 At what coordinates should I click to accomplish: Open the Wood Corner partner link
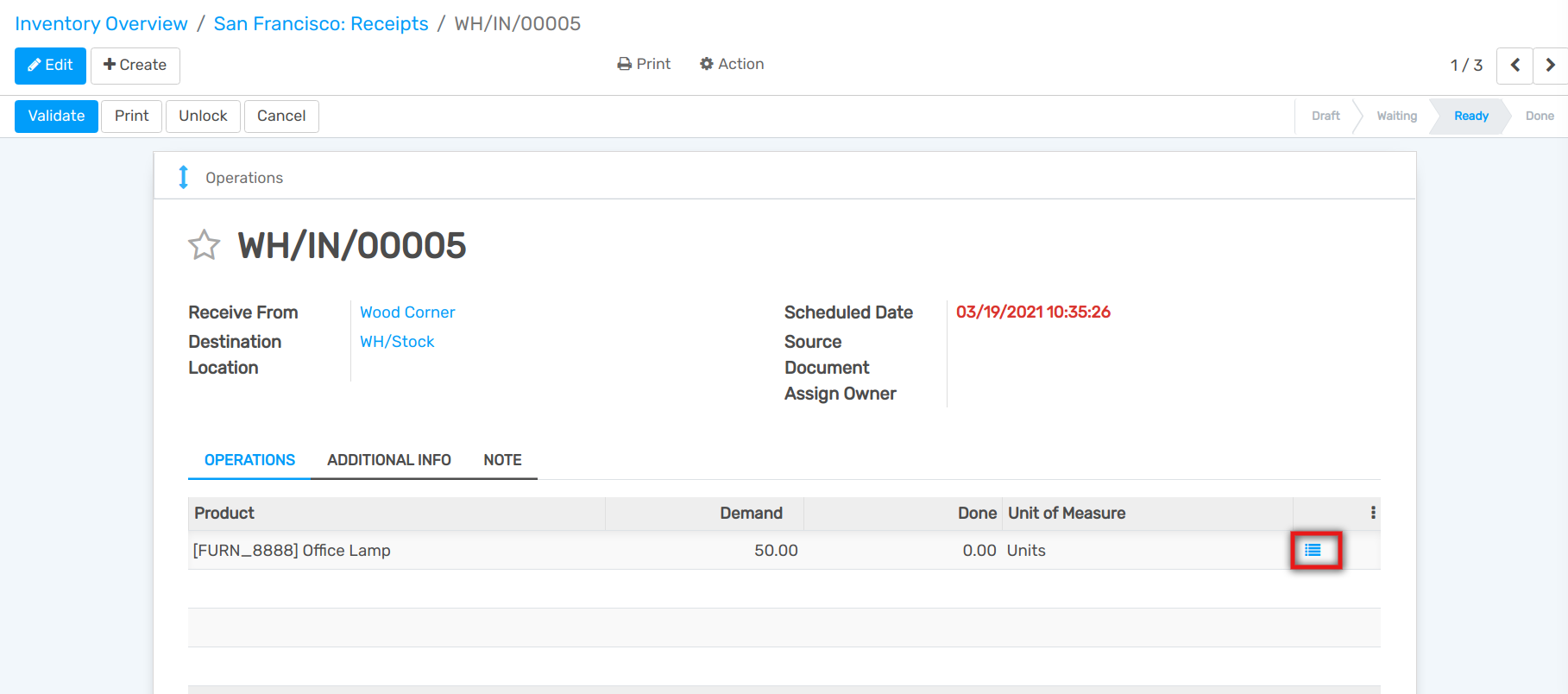[x=407, y=312]
